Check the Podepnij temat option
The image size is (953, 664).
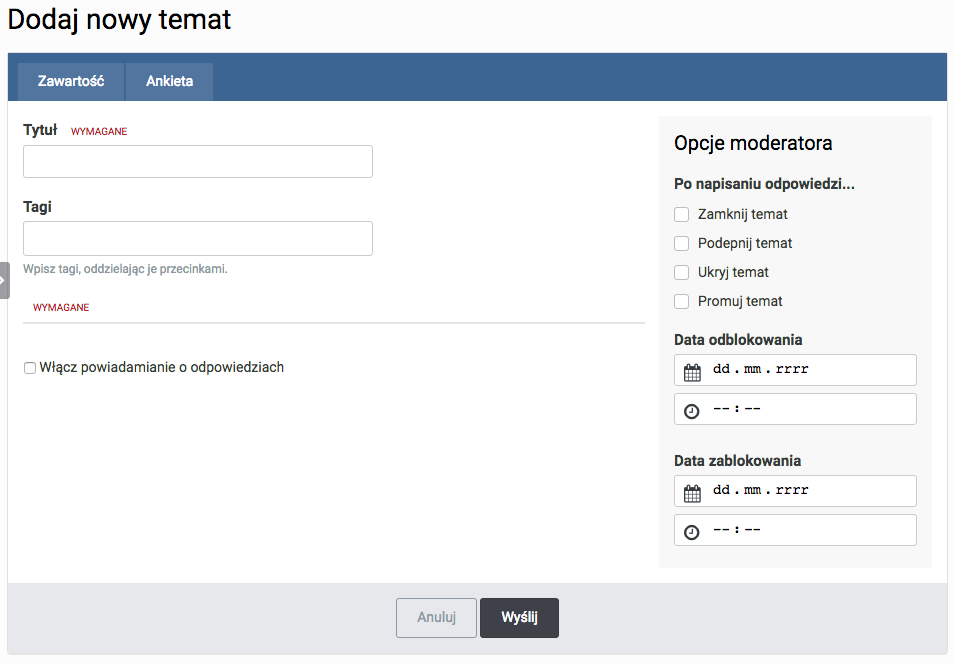pyautogui.click(x=682, y=243)
